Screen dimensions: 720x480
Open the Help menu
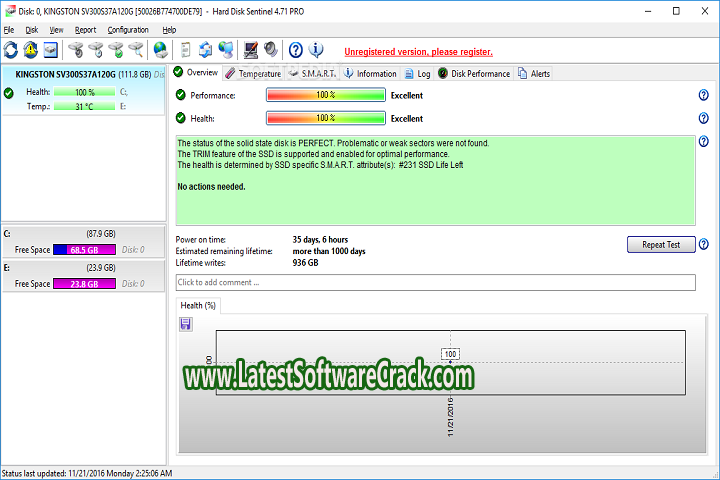pos(169,30)
